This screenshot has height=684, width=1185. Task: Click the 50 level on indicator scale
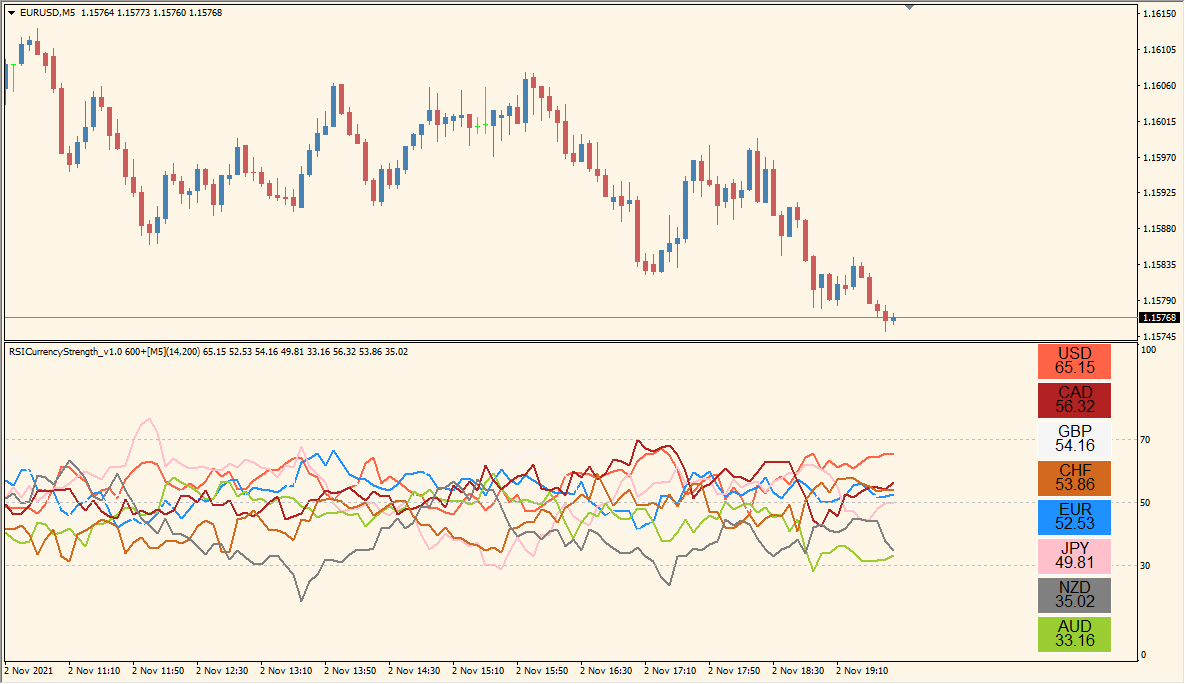pos(1147,502)
